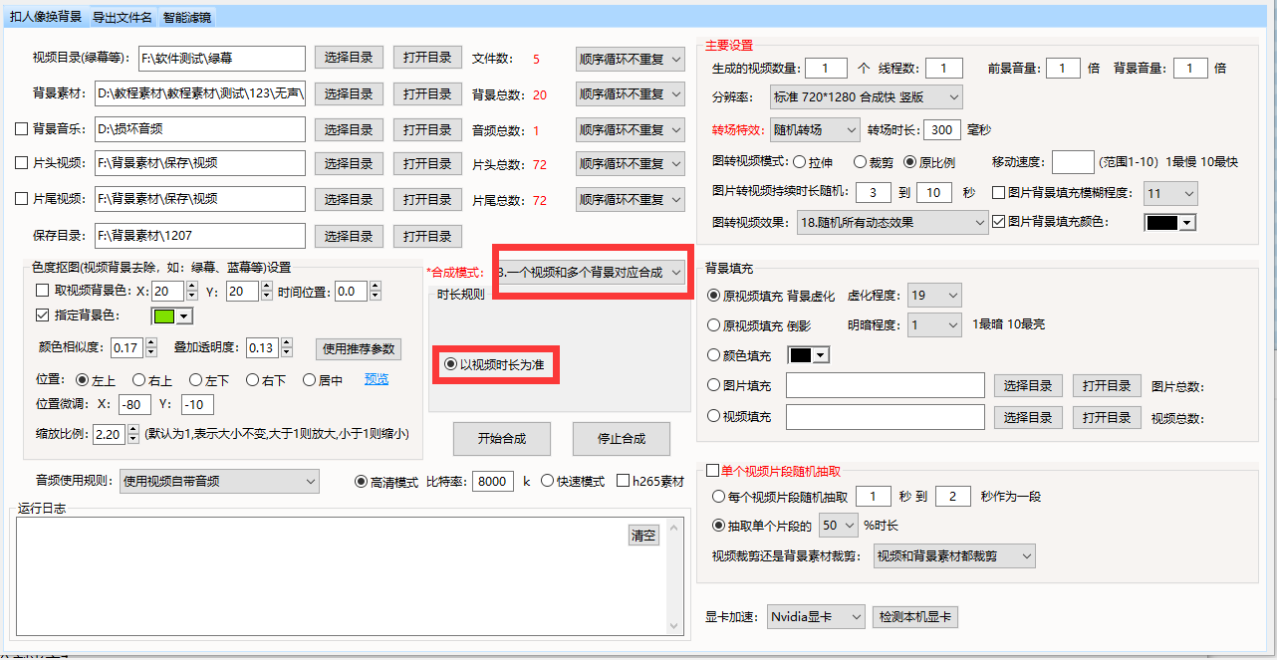Open the 音频使用规则 dropdown
The image size is (1278, 660).
219,482
